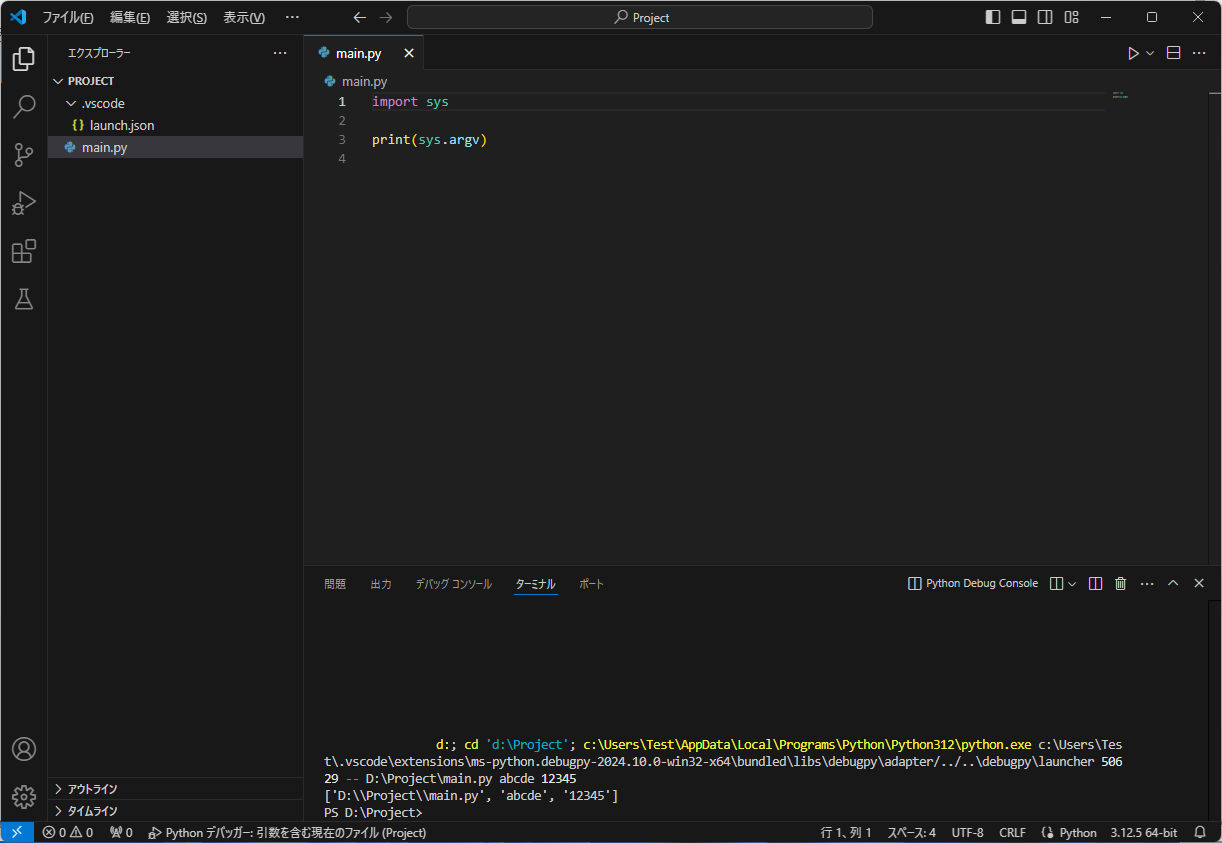Go back with the left arrow
The width and height of the screenshot is (1222, 843).
click(360, 17)
